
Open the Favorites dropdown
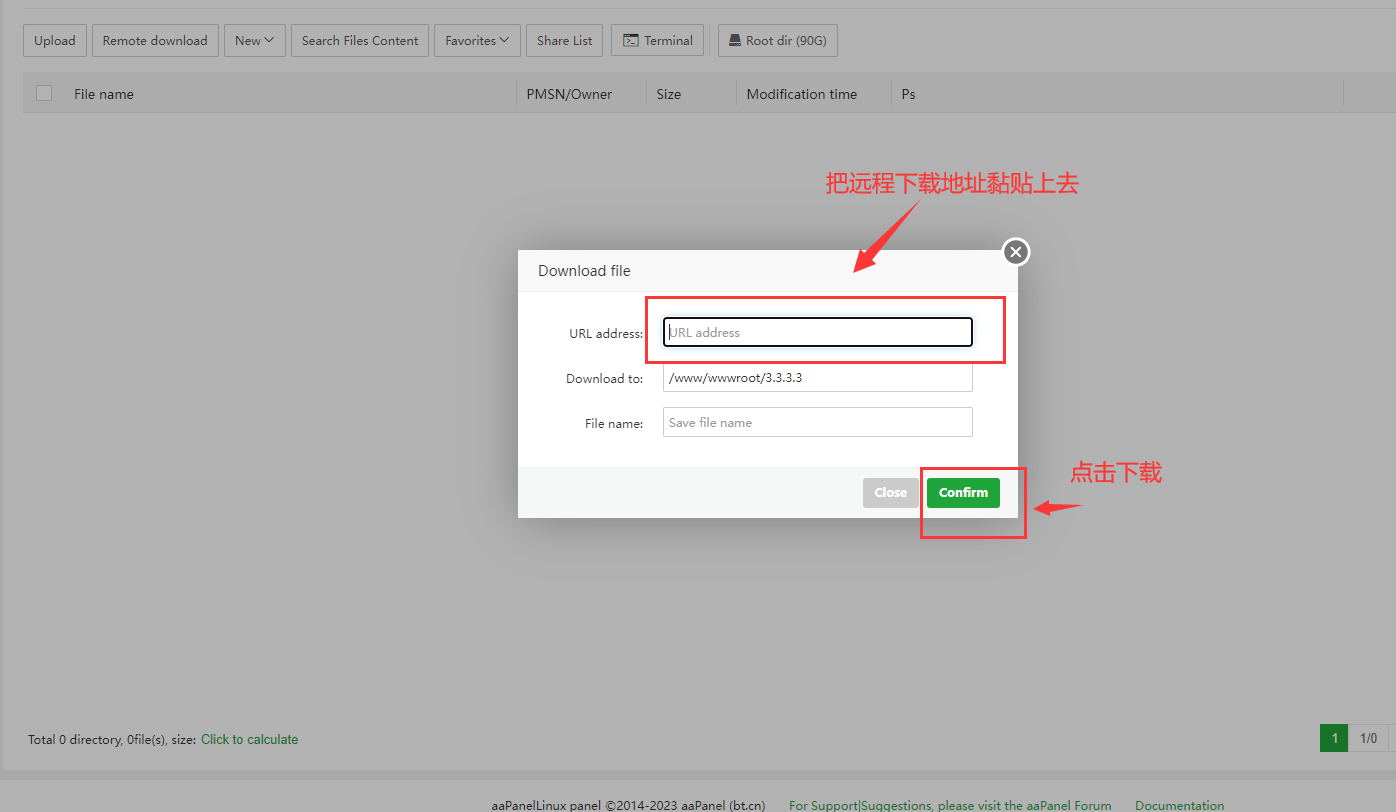(x=477, y=41)
